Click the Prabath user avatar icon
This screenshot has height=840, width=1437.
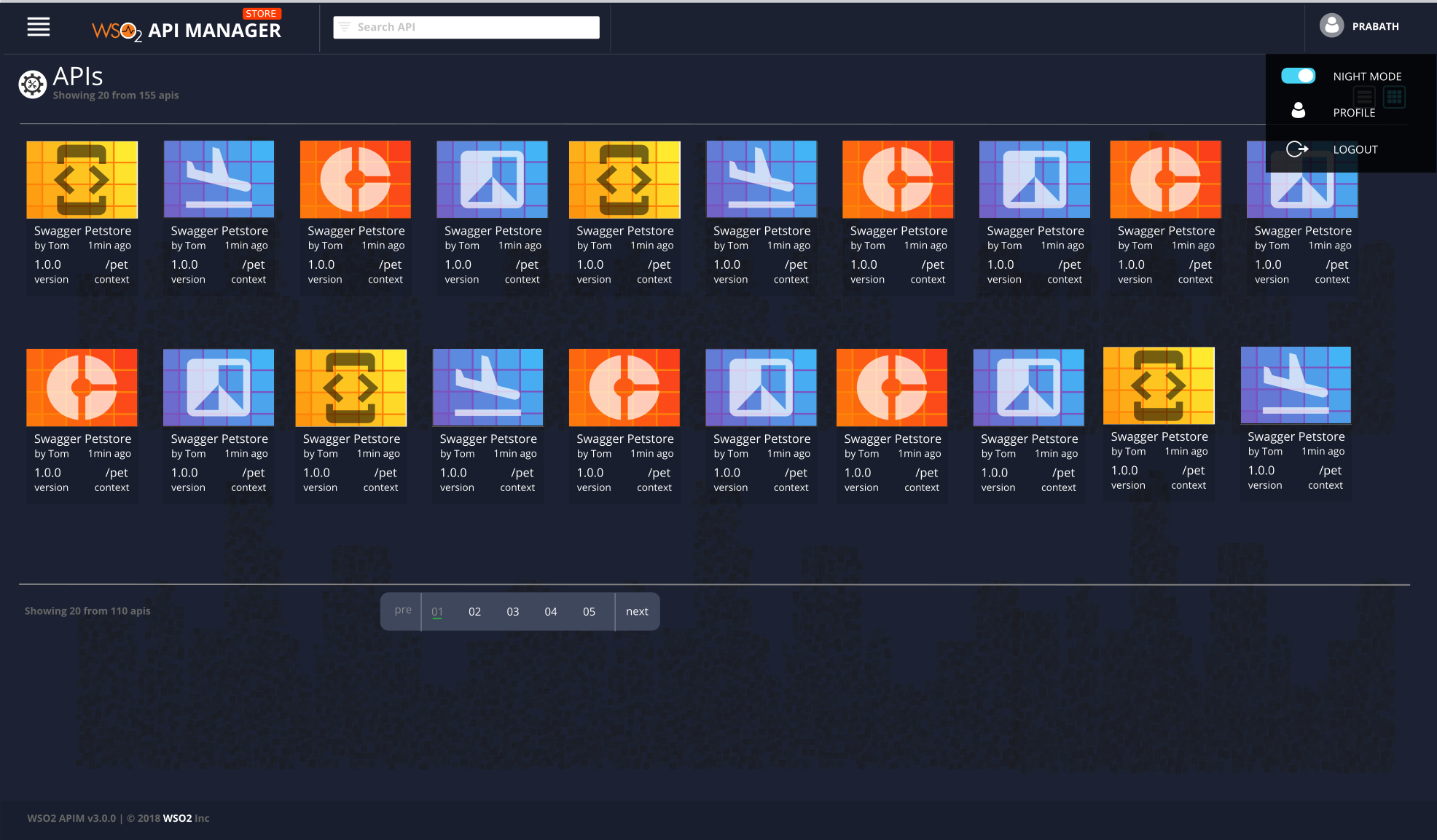click(1331, 26)
